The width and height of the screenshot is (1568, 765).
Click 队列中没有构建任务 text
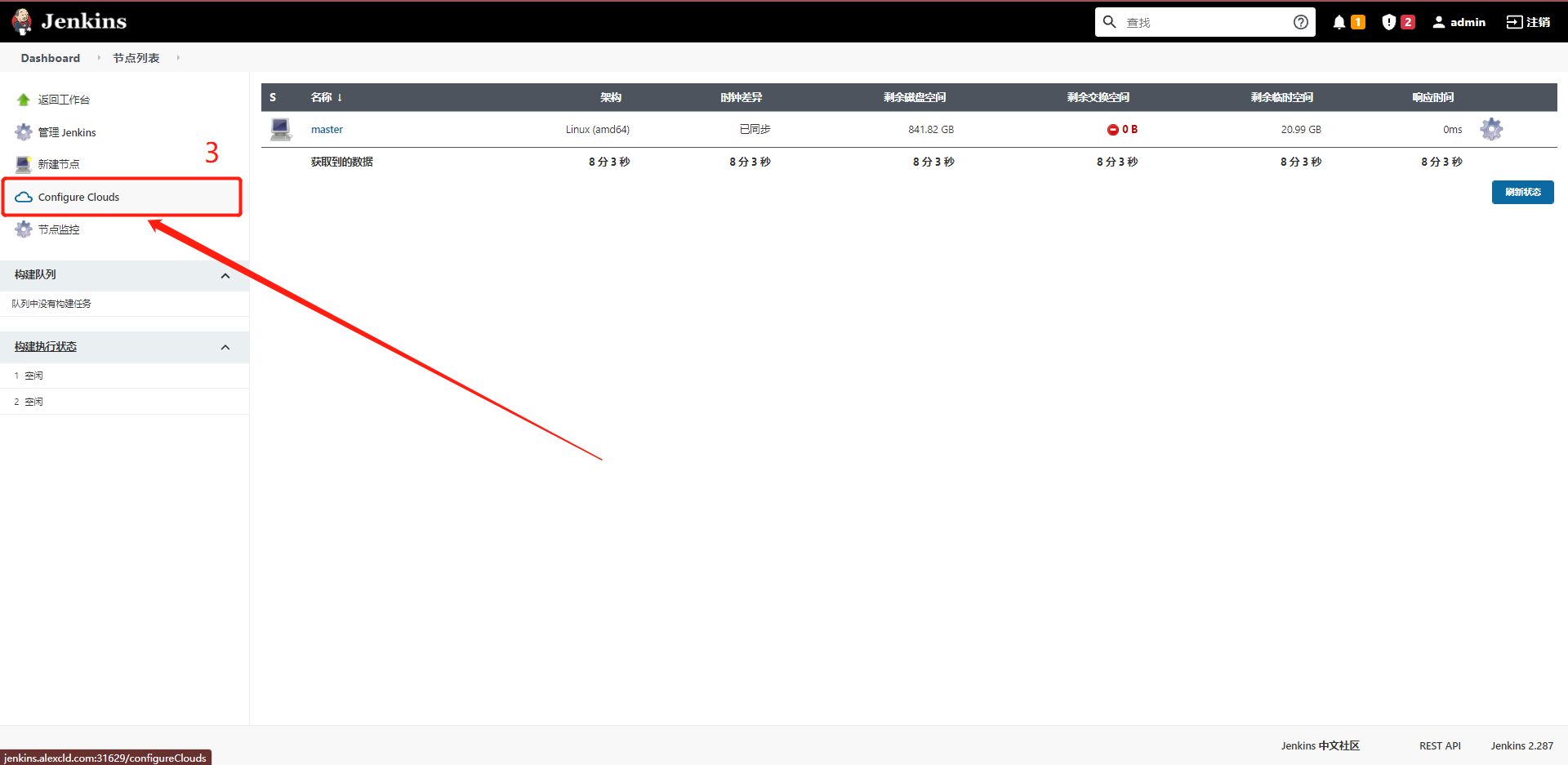click(51, 304)
